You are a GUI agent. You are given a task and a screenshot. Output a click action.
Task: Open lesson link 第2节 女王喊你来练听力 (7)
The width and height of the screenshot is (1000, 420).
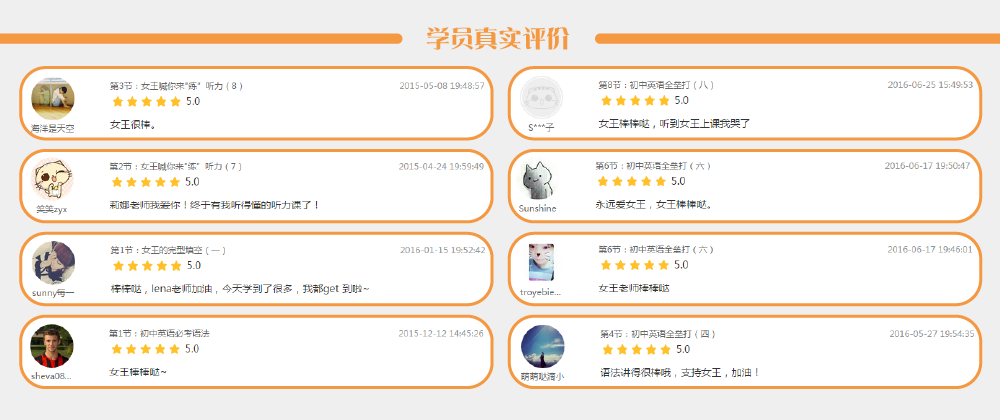click(175, 166)
